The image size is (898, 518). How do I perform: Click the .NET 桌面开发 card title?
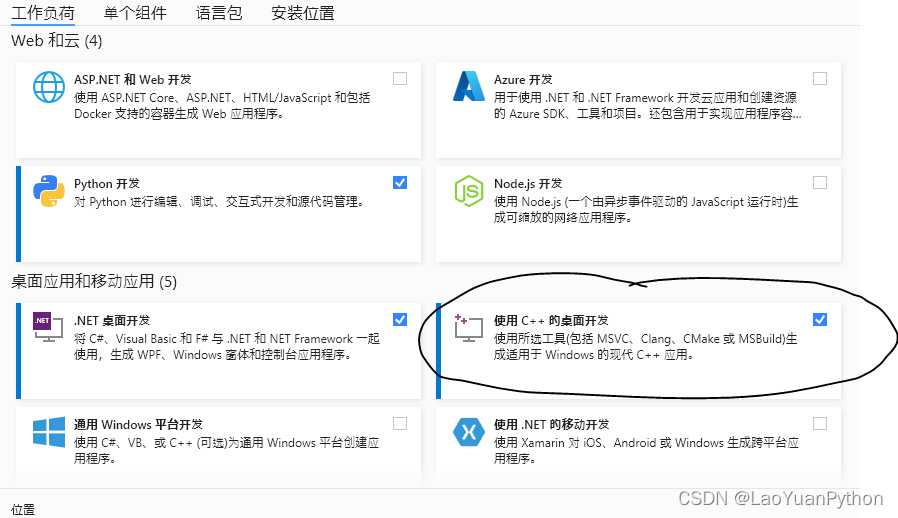tap(112, 321)
